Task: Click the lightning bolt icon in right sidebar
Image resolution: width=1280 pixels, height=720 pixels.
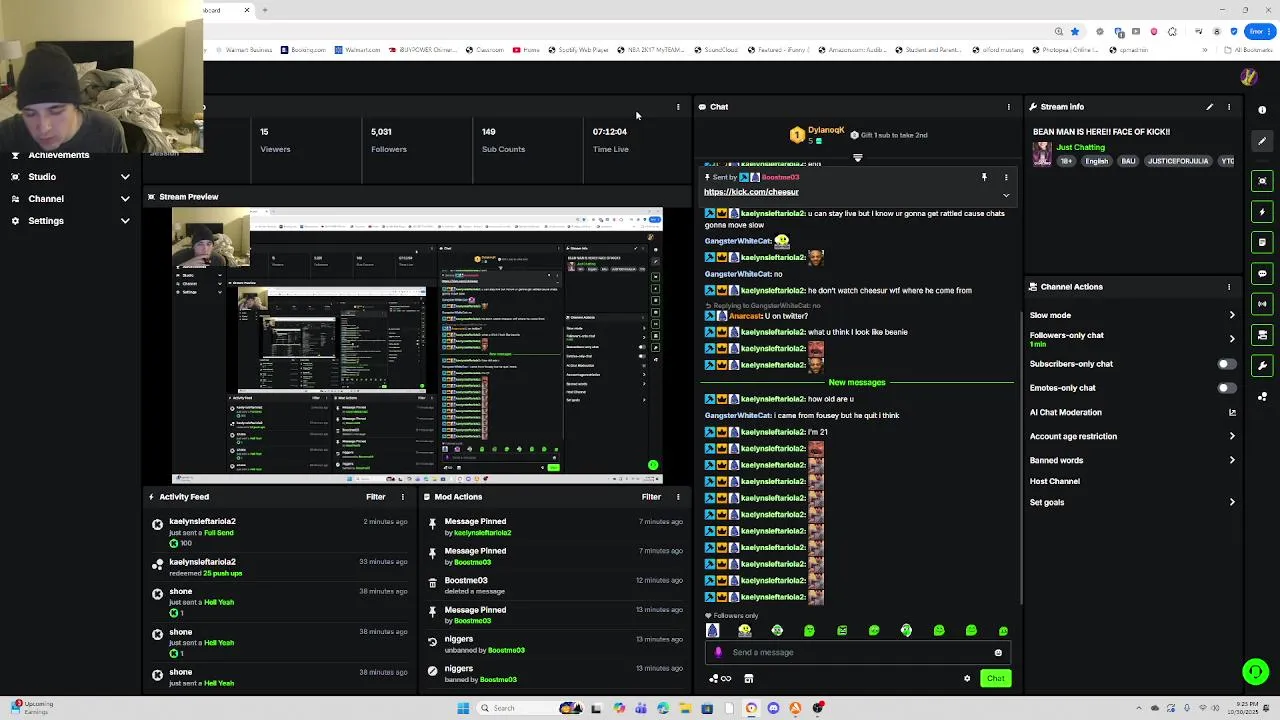Action: (1262, 212)
